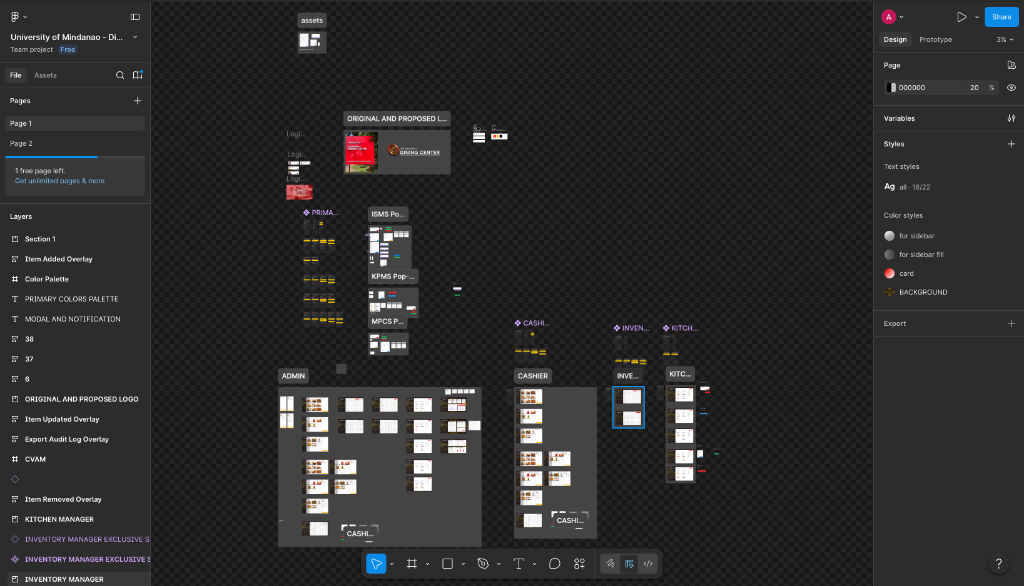Viewport: 1024px width, 586px height.
Task: Select the Export Audit Log Overlay layer
Action: click(x=67, y=439)
